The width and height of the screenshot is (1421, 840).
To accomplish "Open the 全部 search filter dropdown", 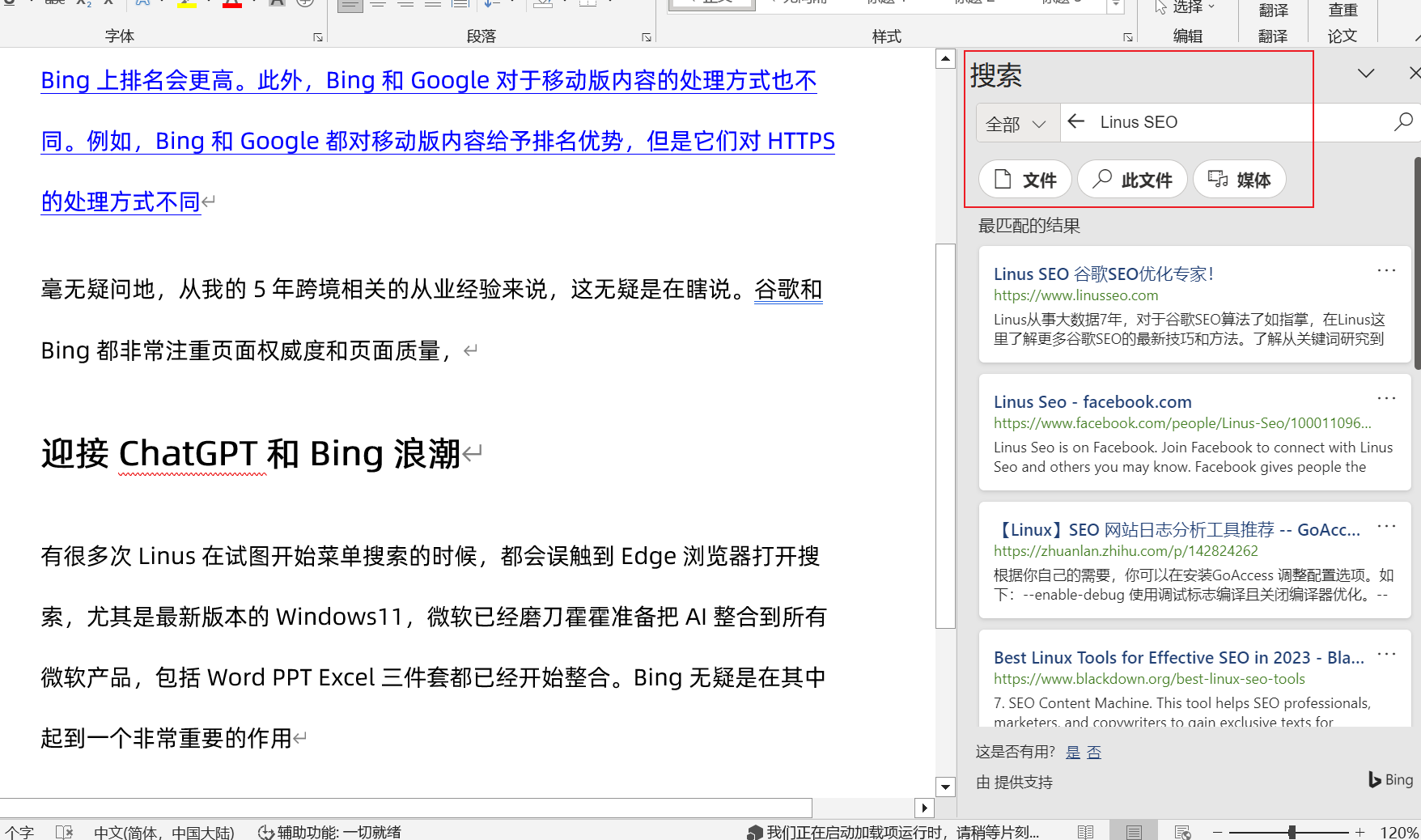I will coord(1016,123).
